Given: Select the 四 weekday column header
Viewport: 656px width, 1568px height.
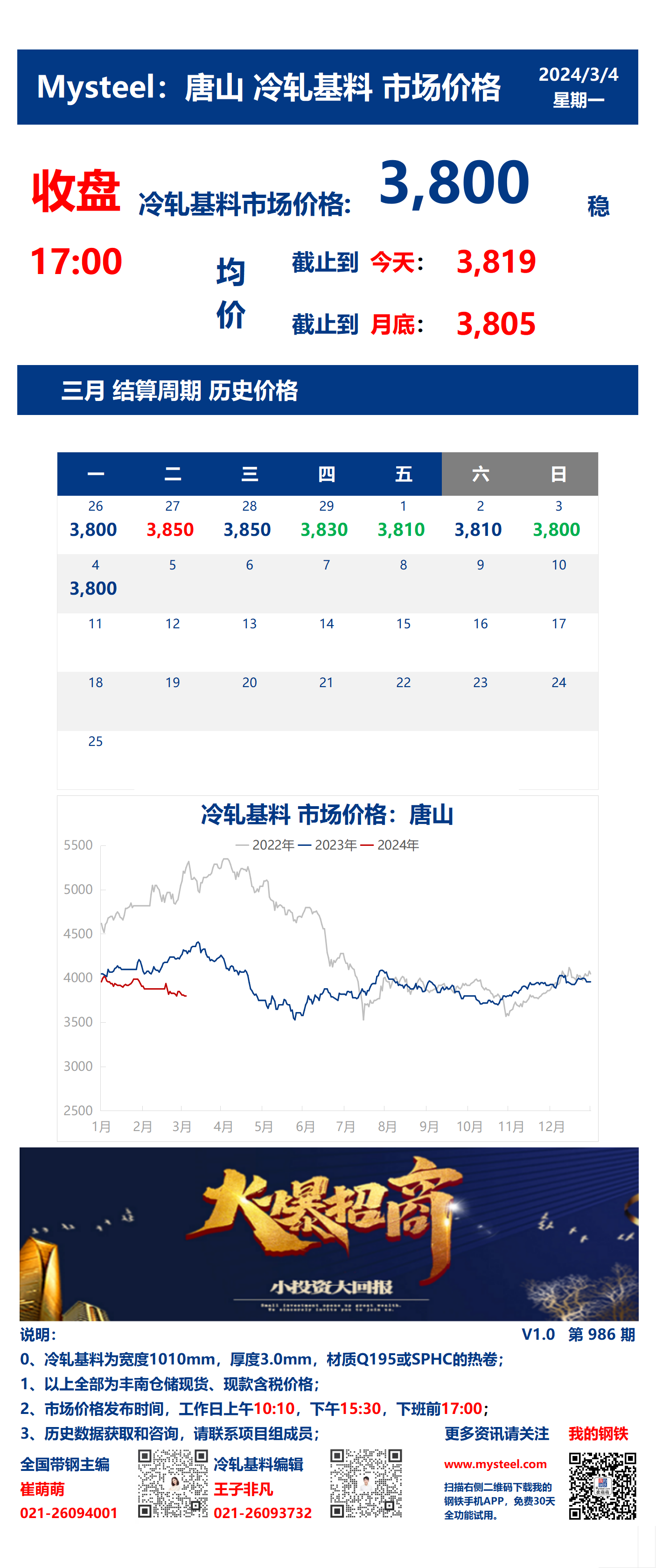Looking at the screenshot, I should (x=327, y=473).
